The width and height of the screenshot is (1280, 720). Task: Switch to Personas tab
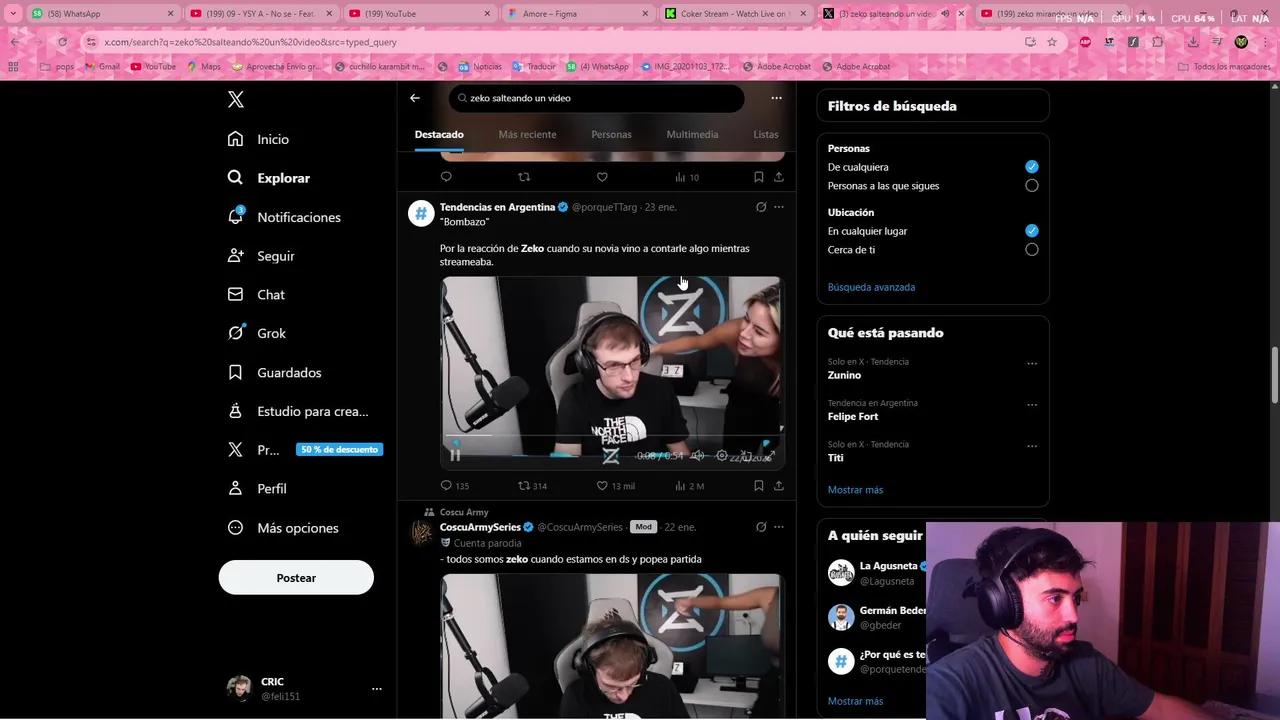click(x=611, y=134)
